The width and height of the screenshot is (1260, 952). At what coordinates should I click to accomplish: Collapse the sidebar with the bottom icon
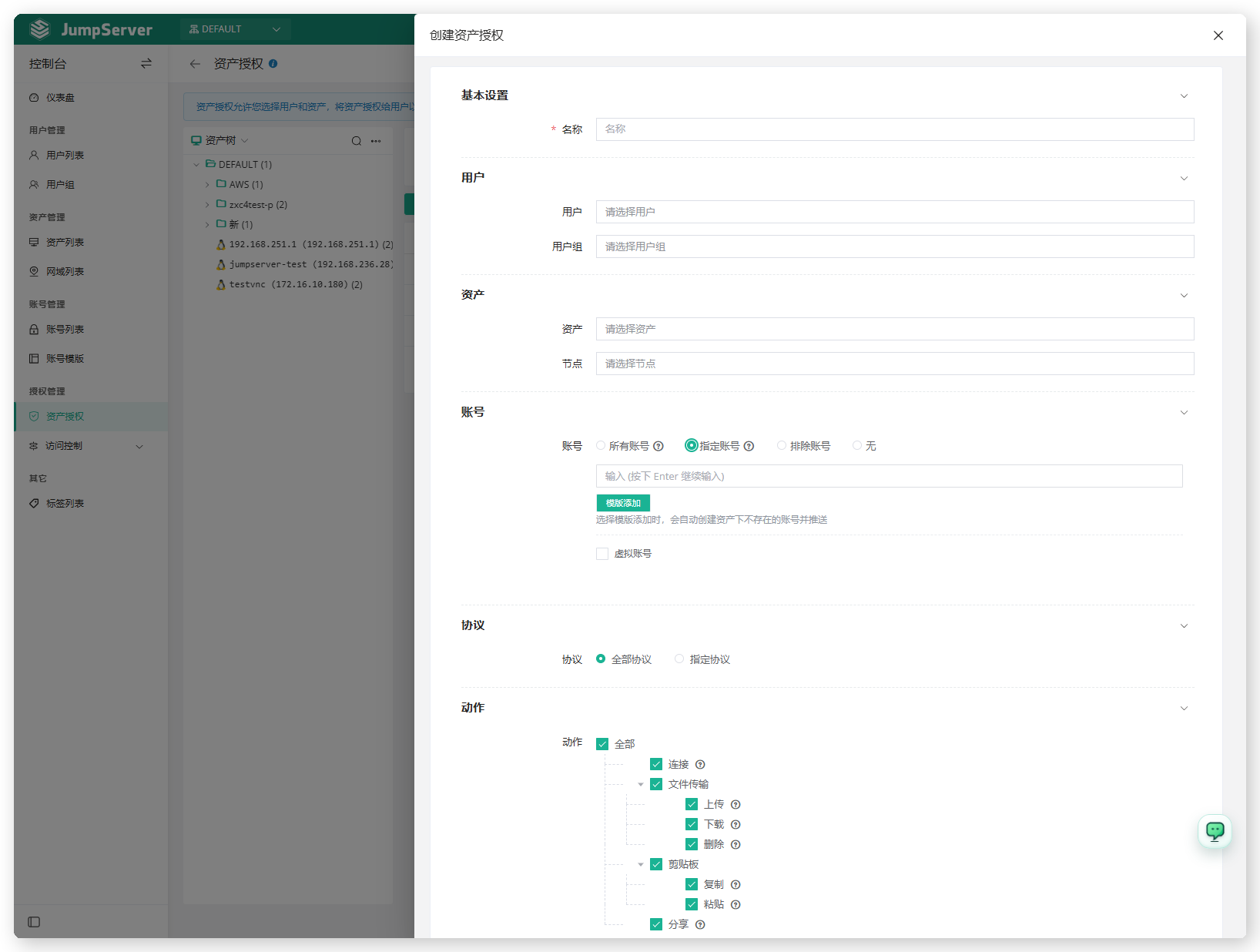click(x=34, y=922)
